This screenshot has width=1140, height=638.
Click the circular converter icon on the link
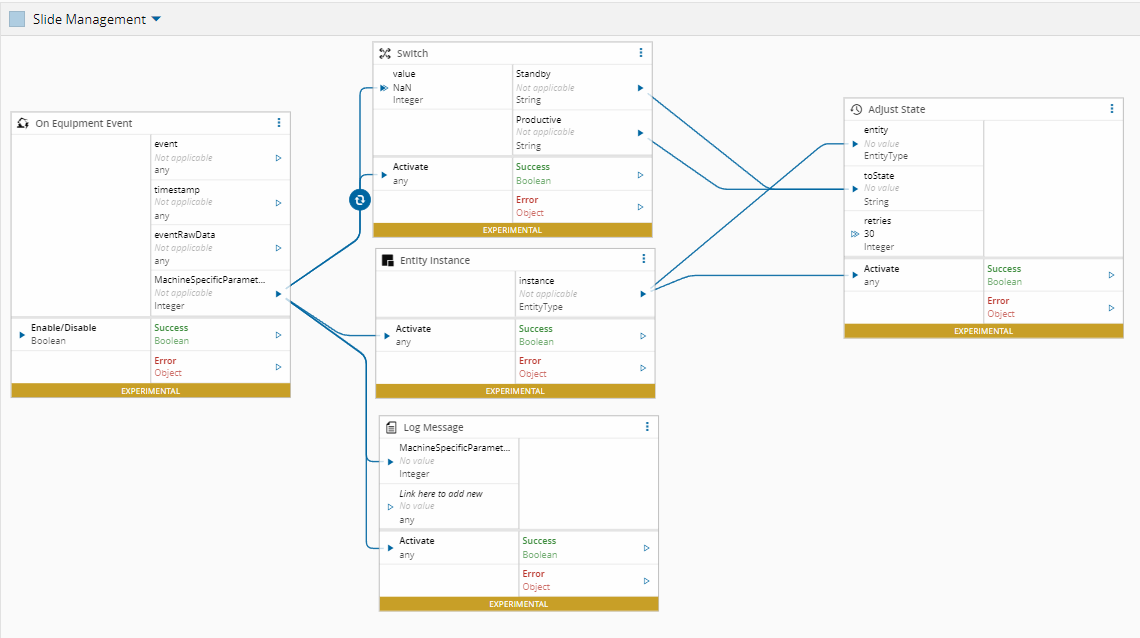coord(360,200)
